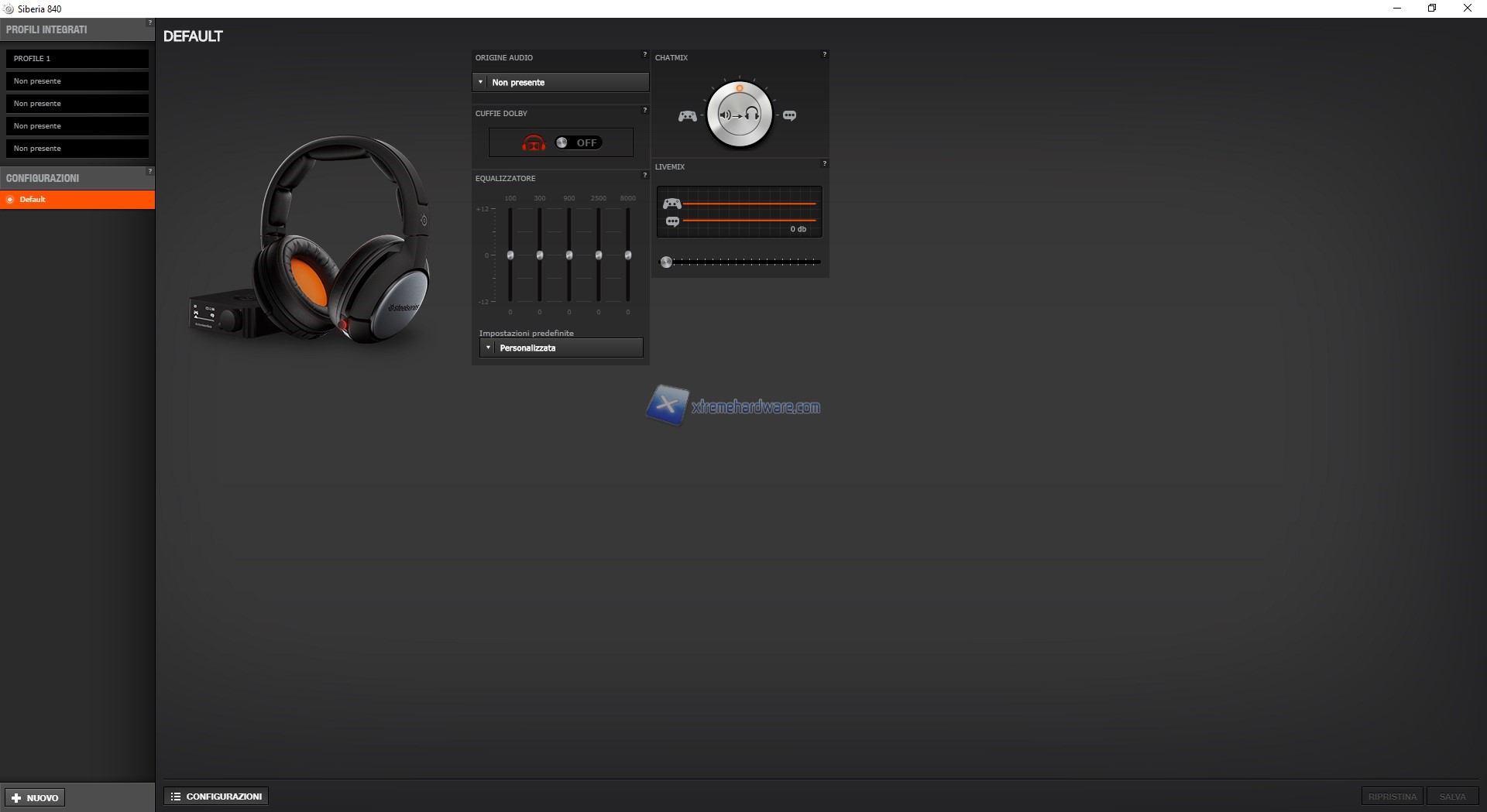This screenshot has width=1487, height=812.
Task: Open the Impostazioni predefinite Personalizzata dropdown
Action: pos(561,348)
